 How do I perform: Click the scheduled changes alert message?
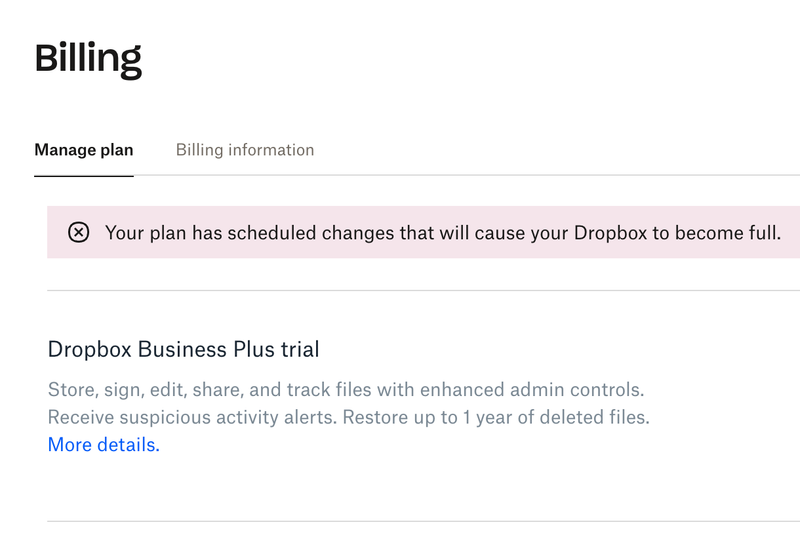pos(442,233)
